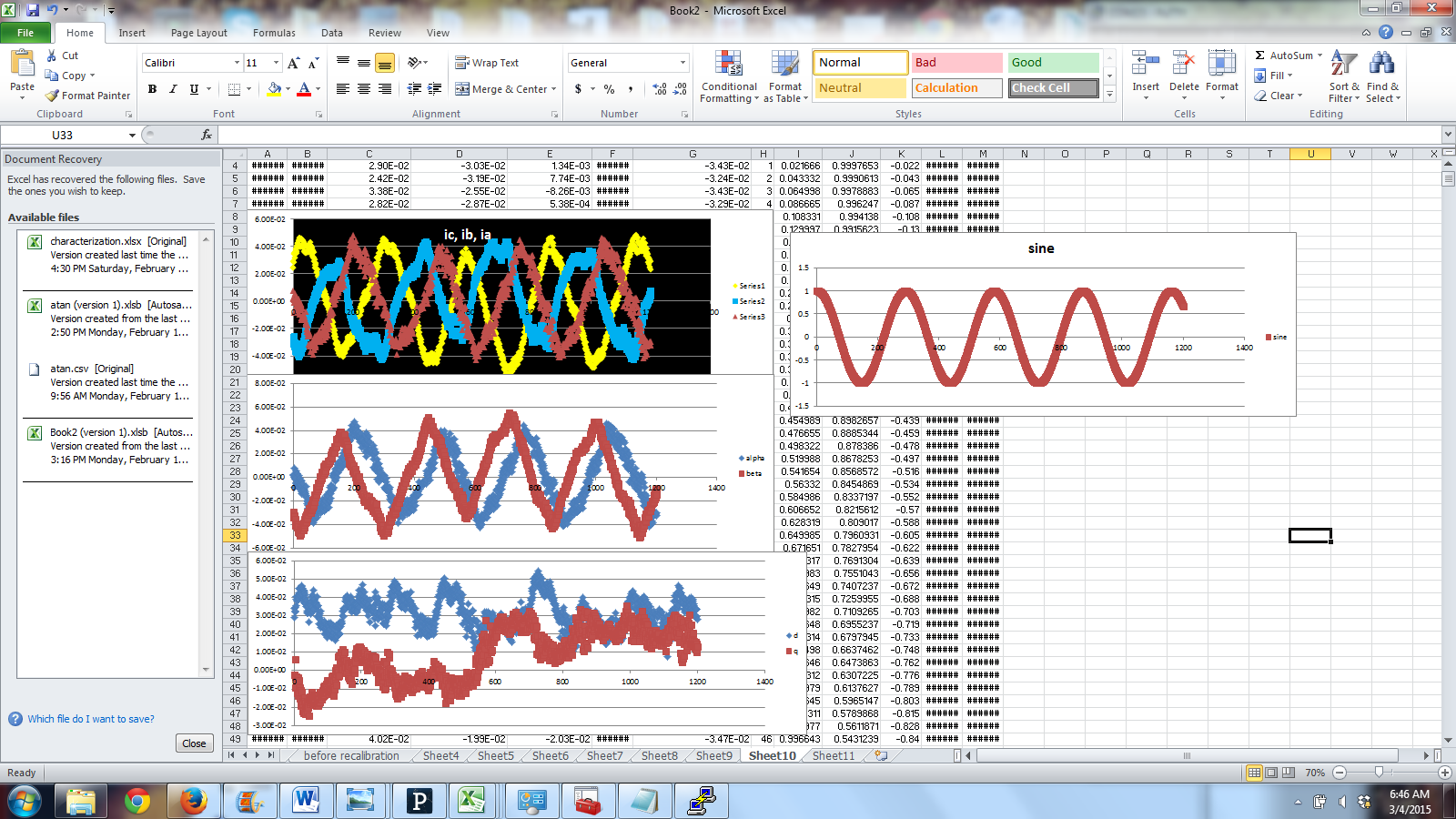This screenshot has width=1456, height=819.
Task: Click the Paste clipboard icon
Action: (22, 64)
